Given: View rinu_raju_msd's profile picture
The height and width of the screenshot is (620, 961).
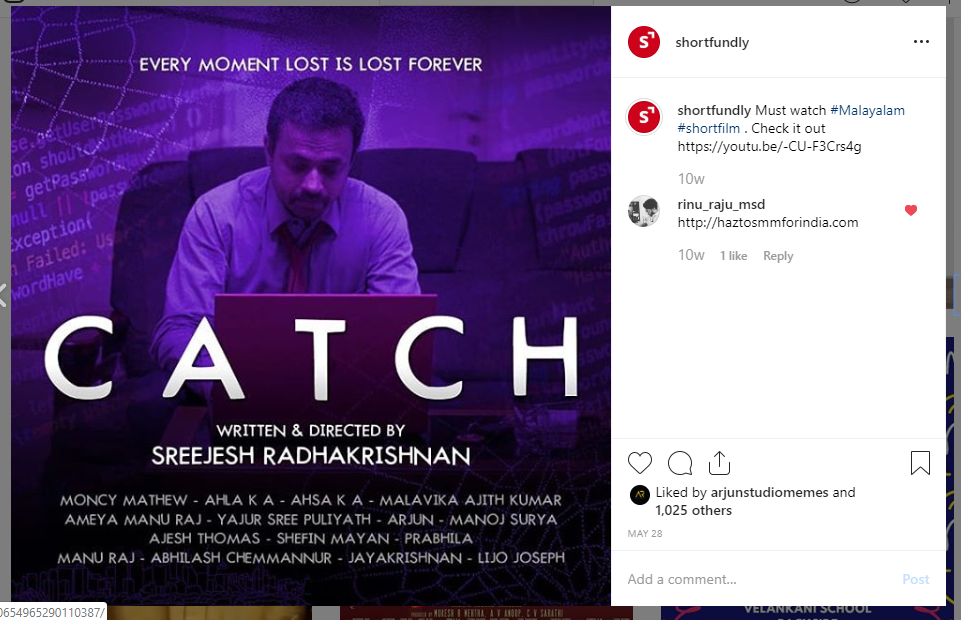Looking at the screenshot, I should (x=644, y=211).
